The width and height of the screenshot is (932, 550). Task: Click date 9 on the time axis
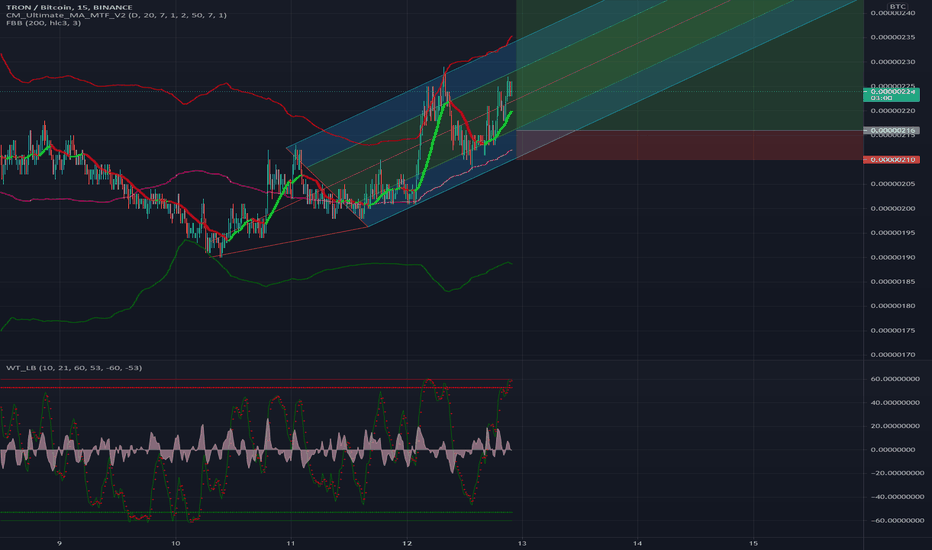pyautogui.click(x=59, y=543)
